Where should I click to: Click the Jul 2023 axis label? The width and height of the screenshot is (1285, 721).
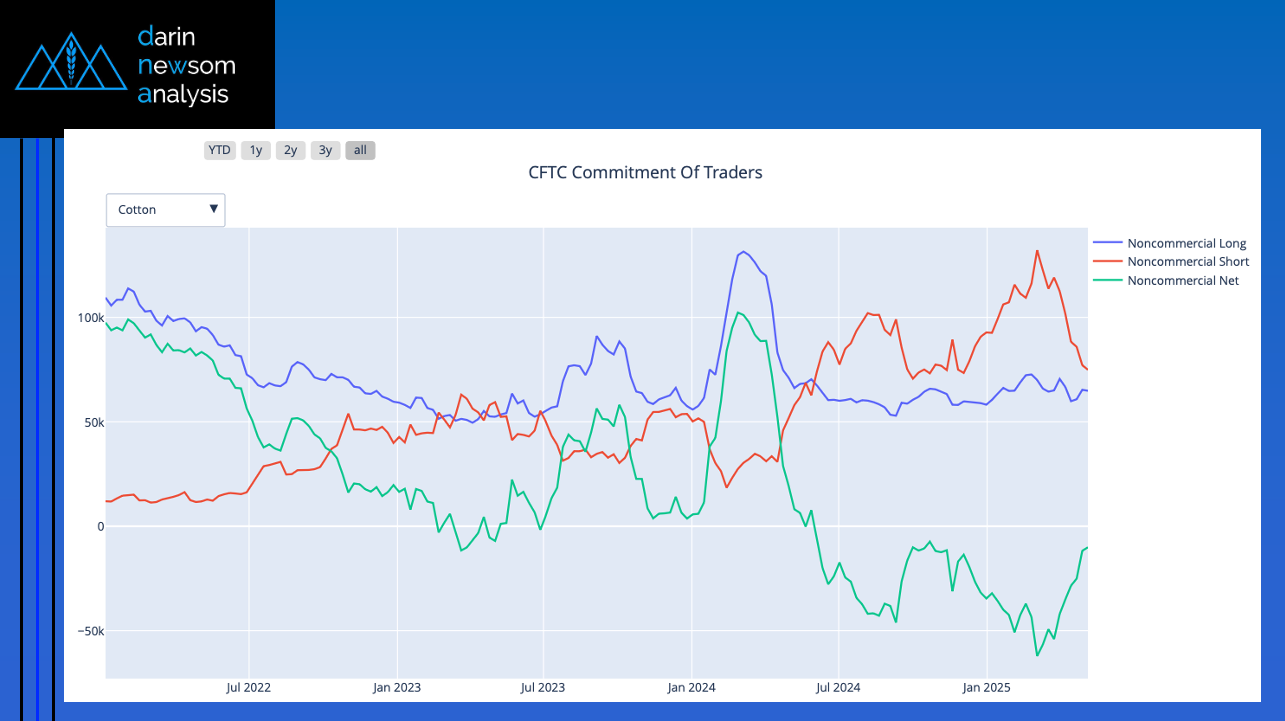pyautogui.click(x=543, y=688)
